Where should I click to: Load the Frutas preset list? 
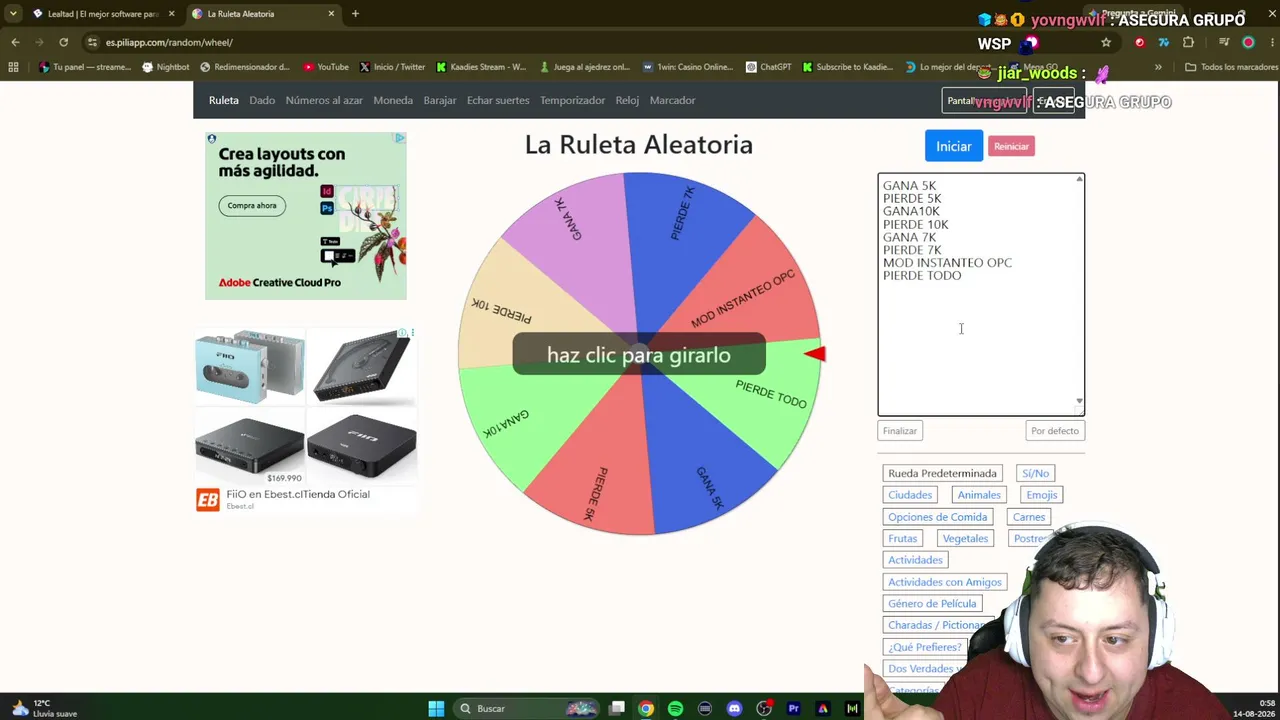pos(902,538)
